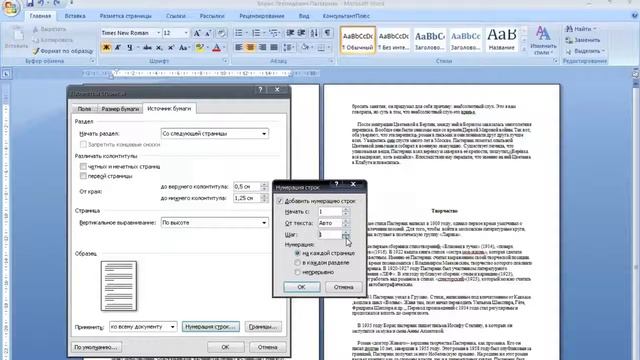Enable different first page checkbox

[83, 176]
